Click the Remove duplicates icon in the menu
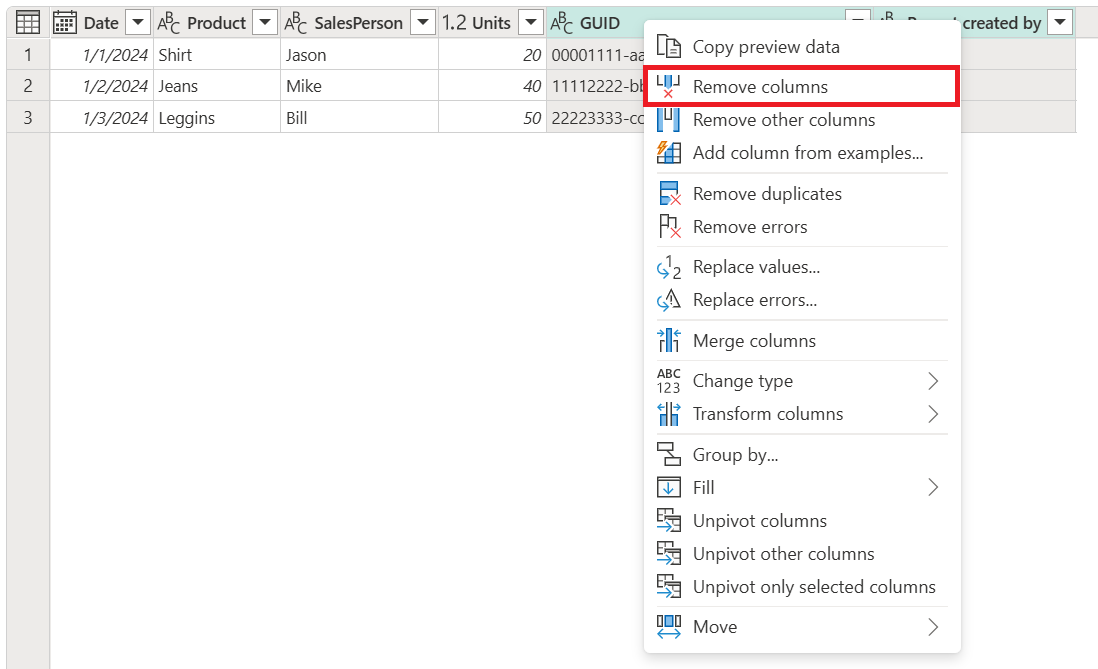1098x669 pixels. coord(668,193)
